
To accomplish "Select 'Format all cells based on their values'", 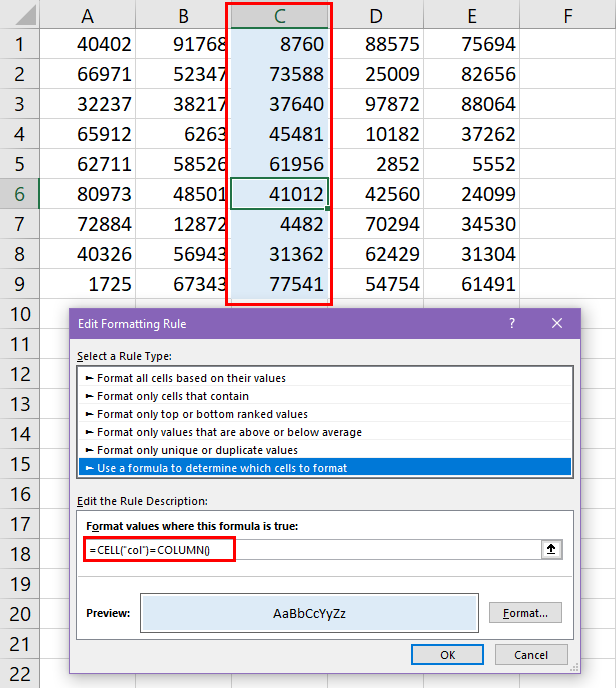I will (x=325, y=378).
